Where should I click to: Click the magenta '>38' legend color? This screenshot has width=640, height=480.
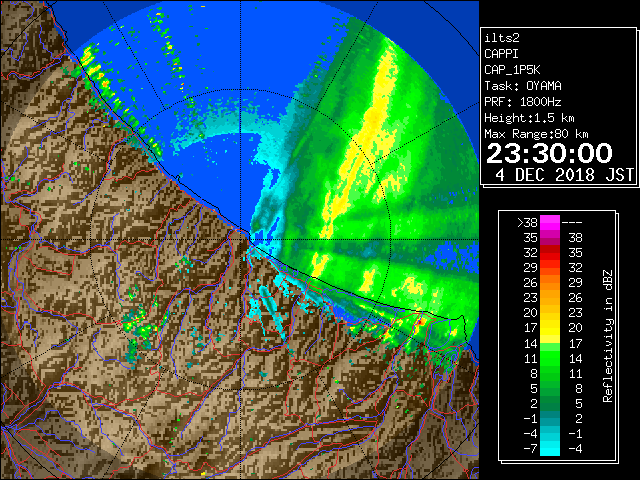pos(549,222)
